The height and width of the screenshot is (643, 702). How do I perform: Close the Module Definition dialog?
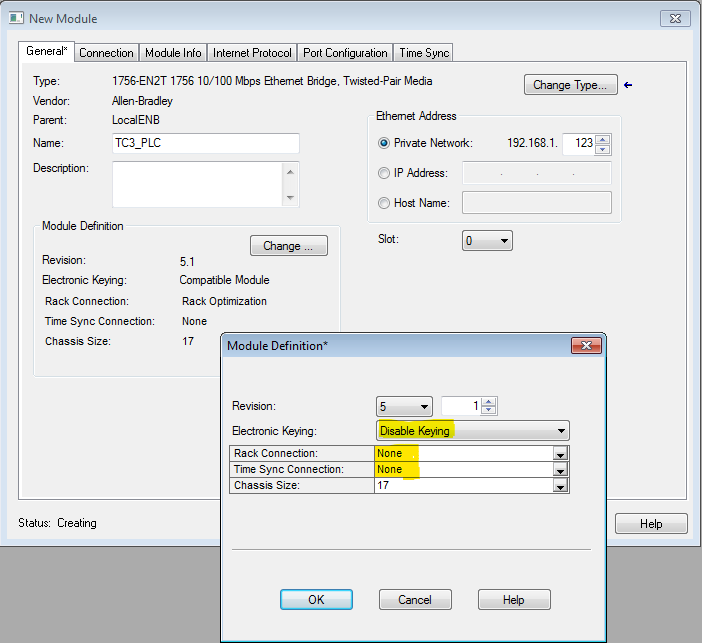point(586,346)
